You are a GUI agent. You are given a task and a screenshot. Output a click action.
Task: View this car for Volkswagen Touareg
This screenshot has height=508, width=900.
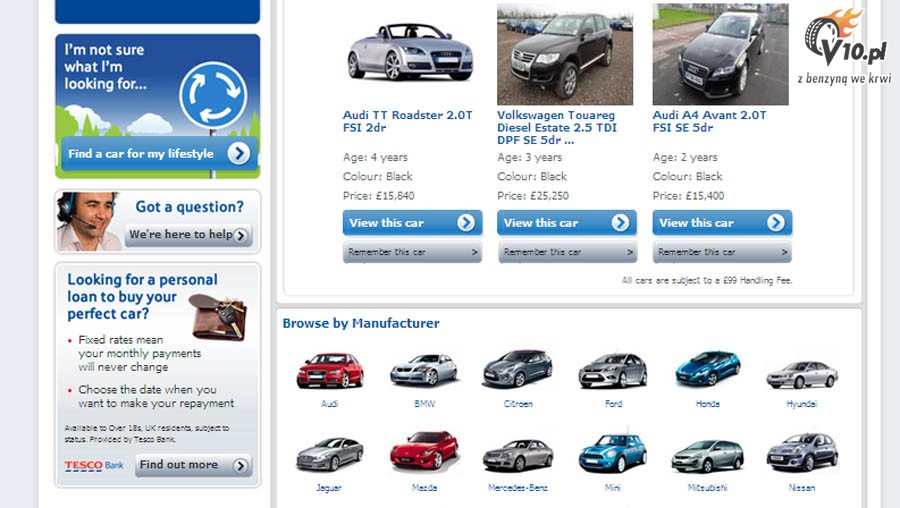point(567,223)
